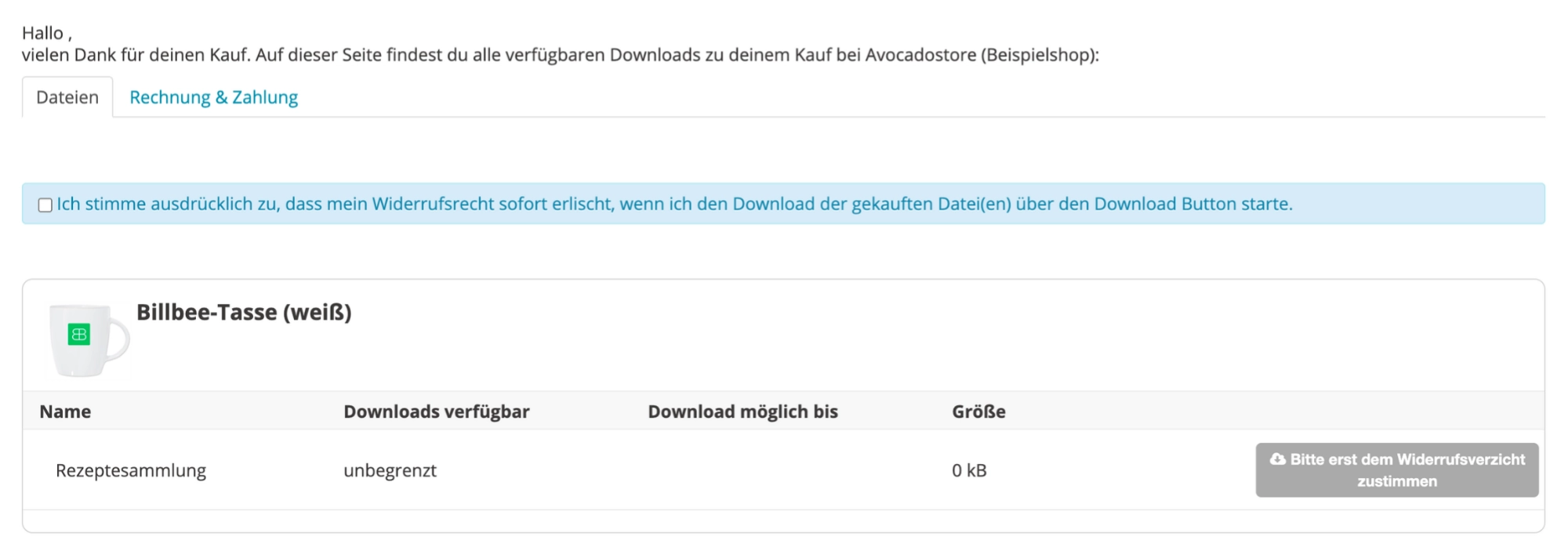Check the Widerrufsrecht consent checkbox
Viewport: 1568px width, 558px height.
pos(45,205)
